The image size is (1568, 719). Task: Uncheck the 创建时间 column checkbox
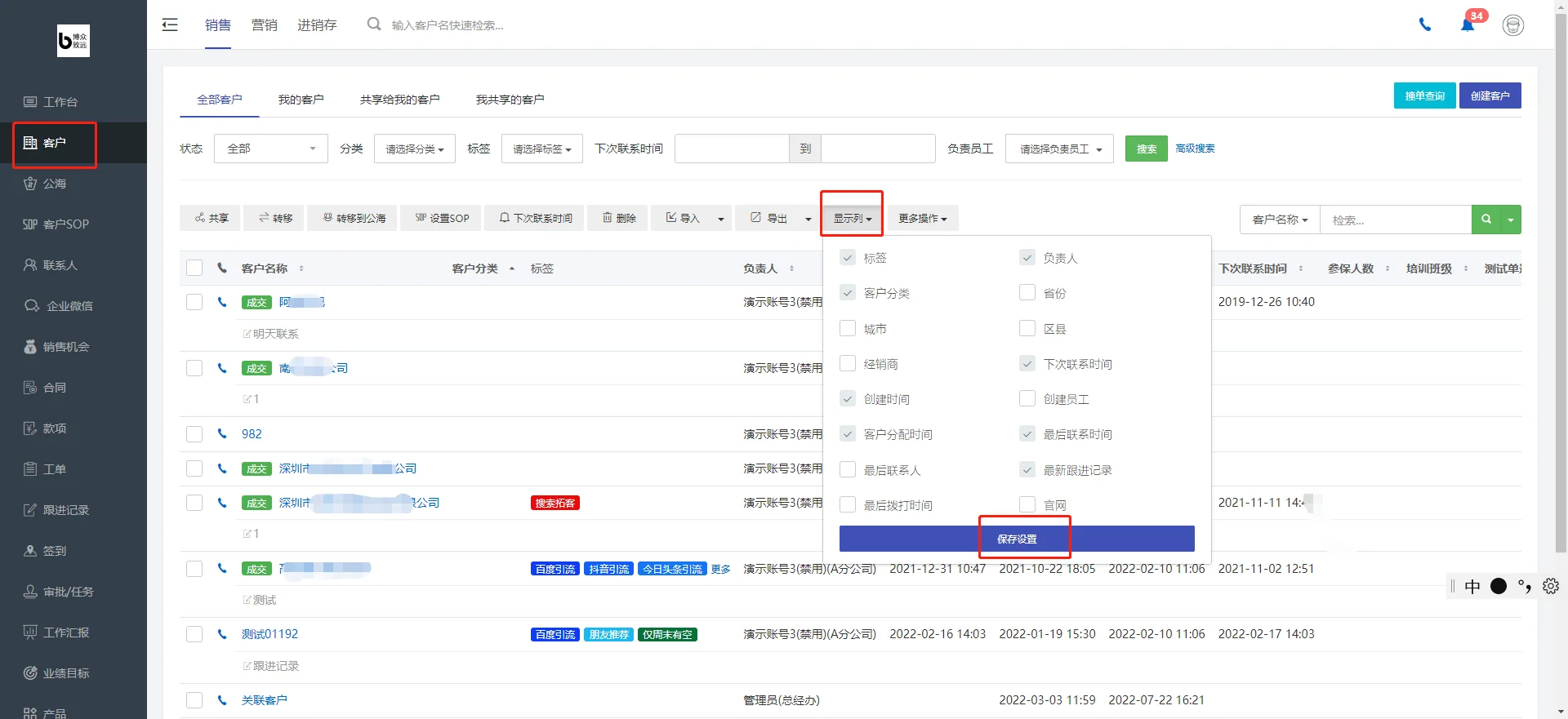click(848, 399)
